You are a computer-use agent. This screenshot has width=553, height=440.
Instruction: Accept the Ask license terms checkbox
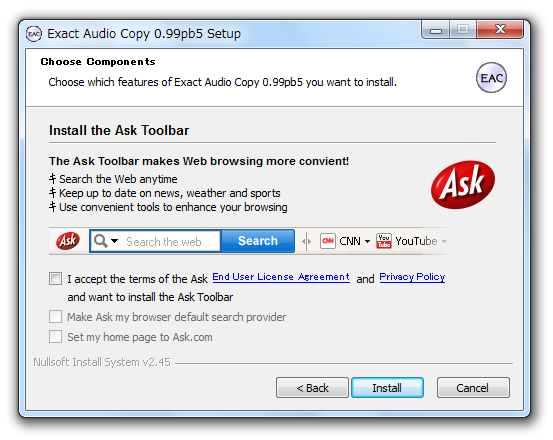(x=56, y=279)
